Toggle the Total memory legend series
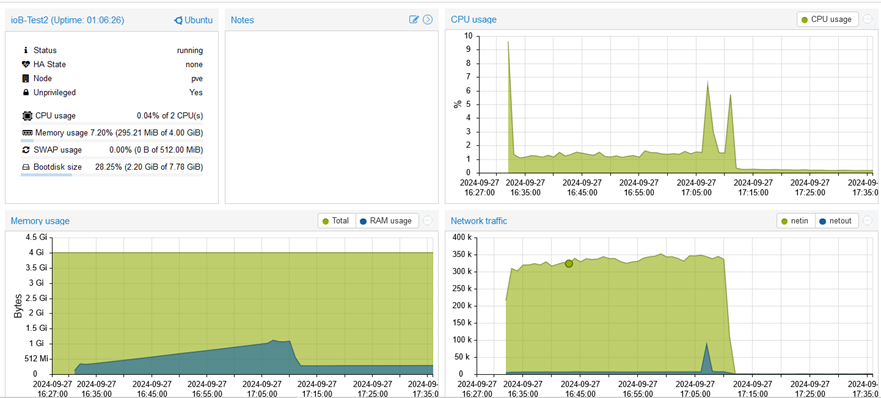The width and height of the screenshot is (881, 398). point(336,221)
